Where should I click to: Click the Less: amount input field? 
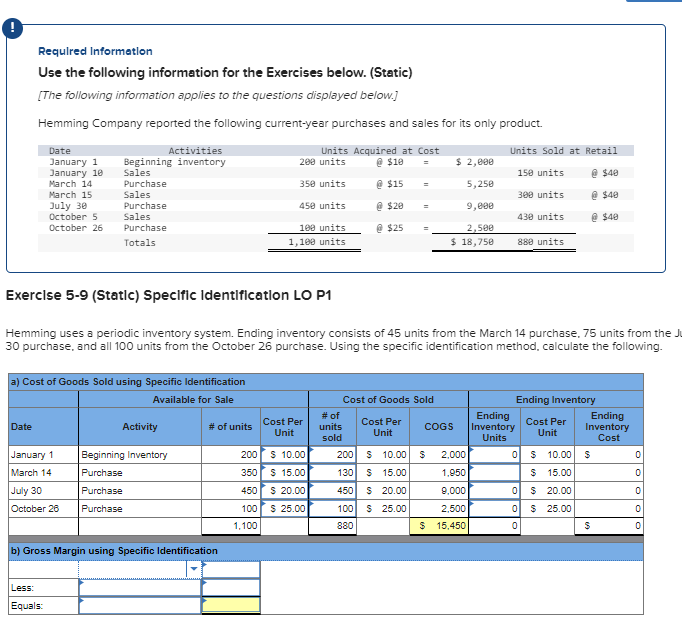(x=231, y=588)
